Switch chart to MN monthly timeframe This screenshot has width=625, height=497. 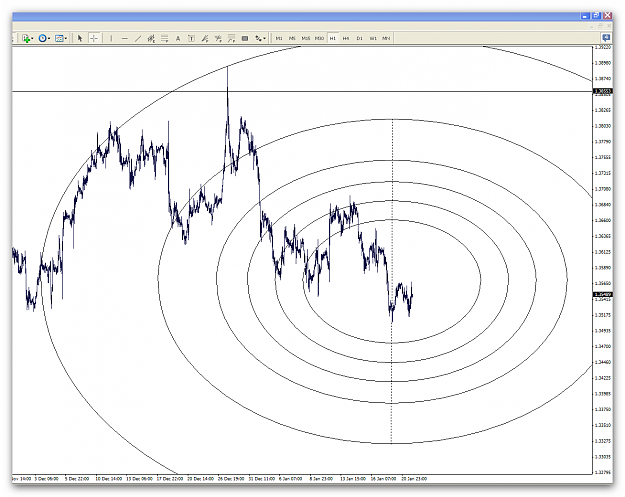click(x=386, y=38)
